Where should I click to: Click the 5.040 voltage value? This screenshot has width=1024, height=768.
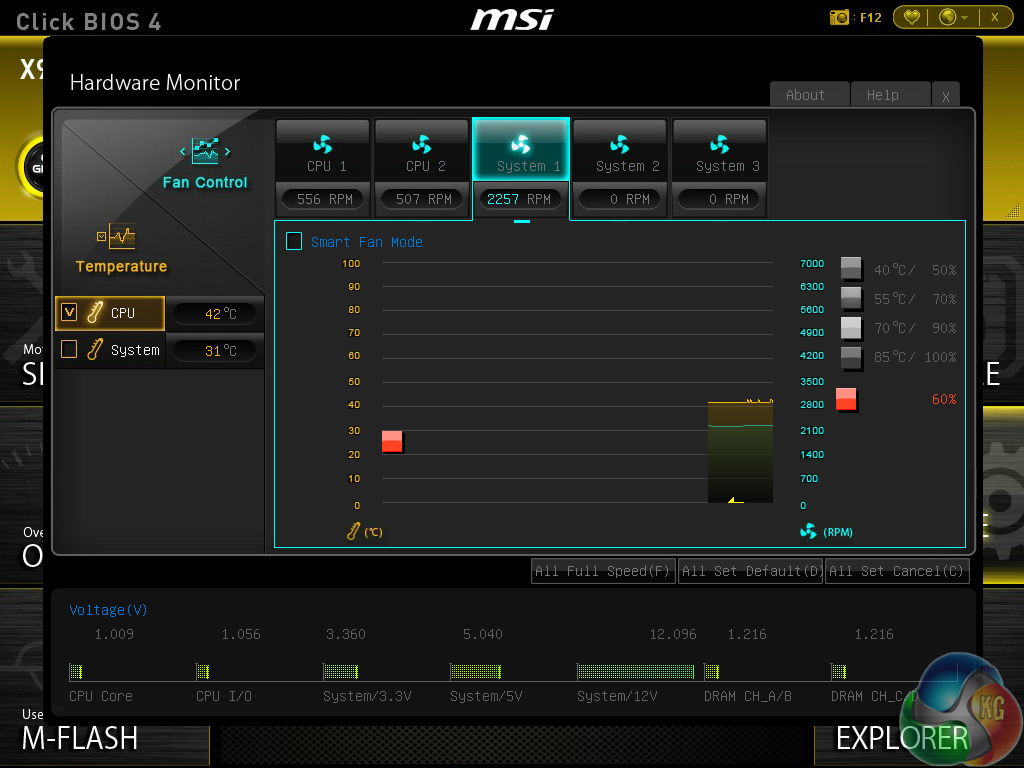click(483, 634)
